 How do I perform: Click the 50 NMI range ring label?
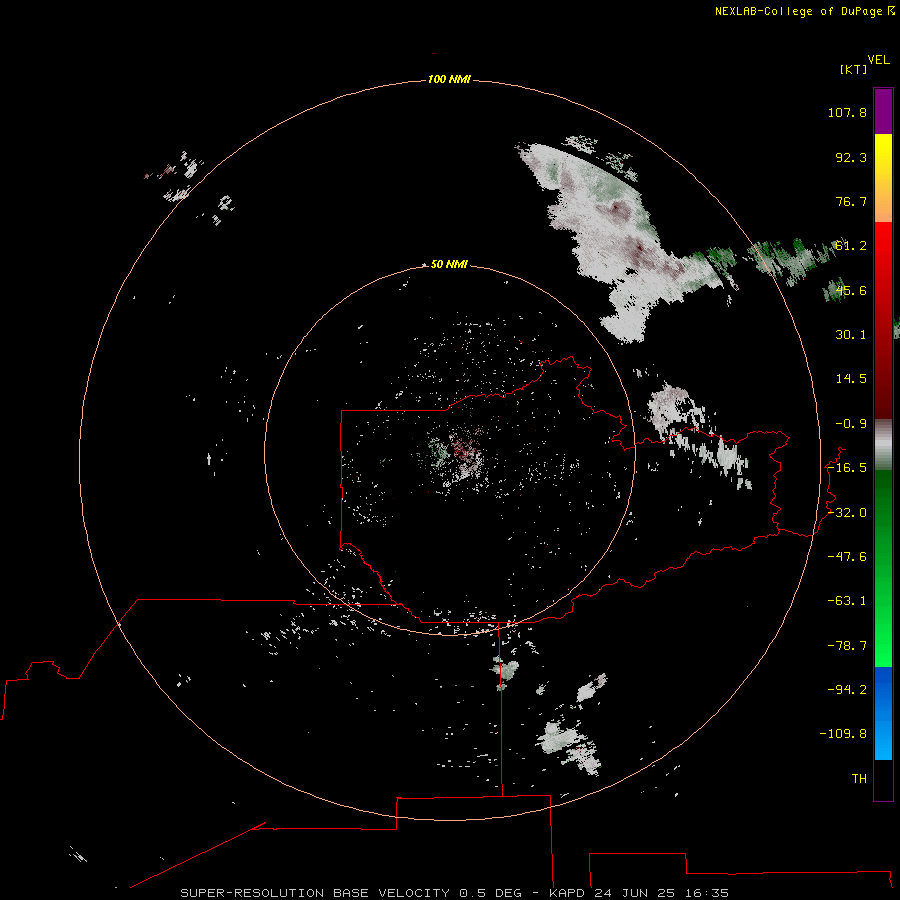pos(449,264)
